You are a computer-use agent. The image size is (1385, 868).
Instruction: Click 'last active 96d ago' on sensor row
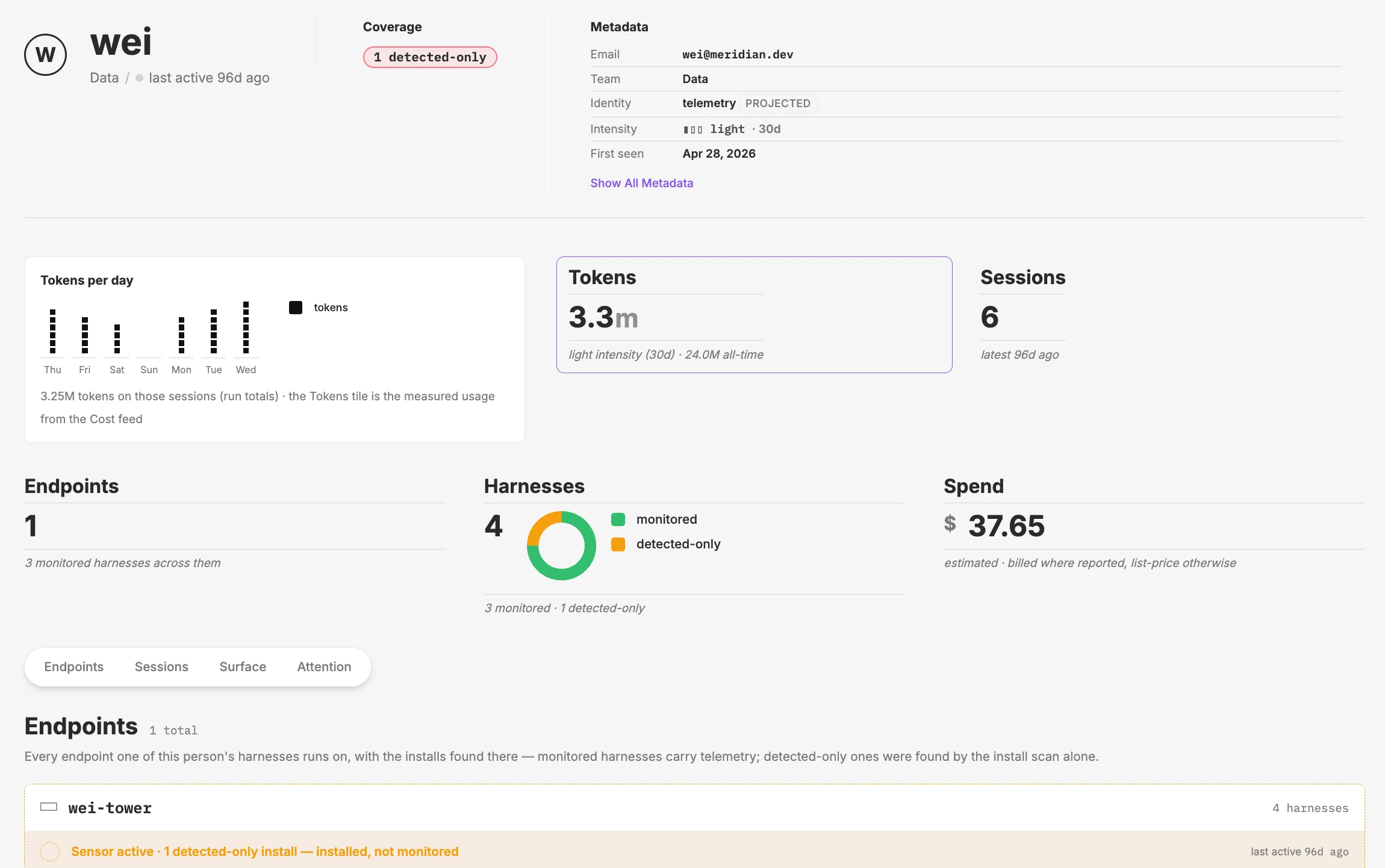pos(1299,852)
